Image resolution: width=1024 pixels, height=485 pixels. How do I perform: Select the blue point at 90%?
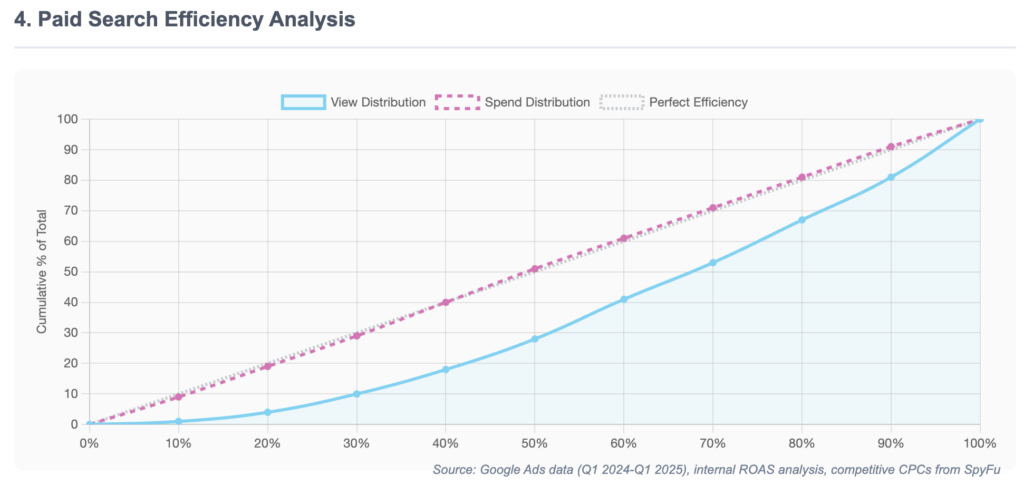pyautogui.click(x=891, y=177)
